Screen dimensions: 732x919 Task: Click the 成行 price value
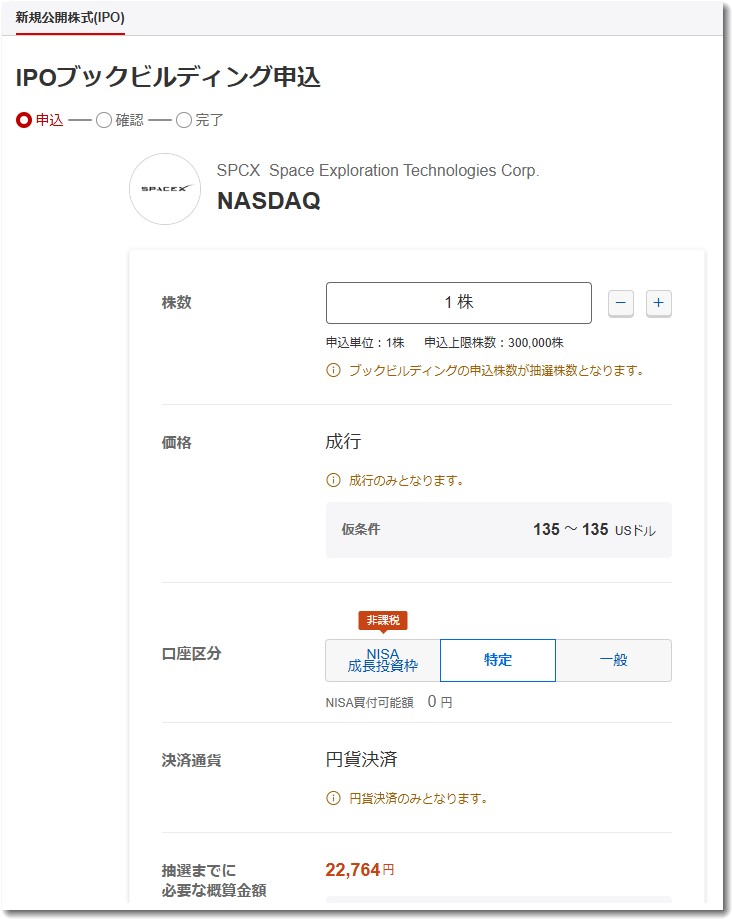[x=343, y=441]
